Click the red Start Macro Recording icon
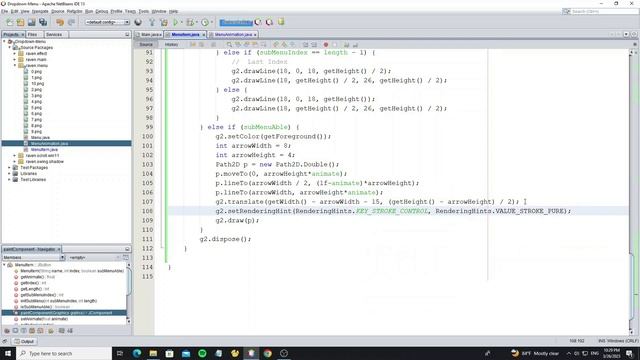Viewport: 640px width, 360px height. [x=326, y=44]
